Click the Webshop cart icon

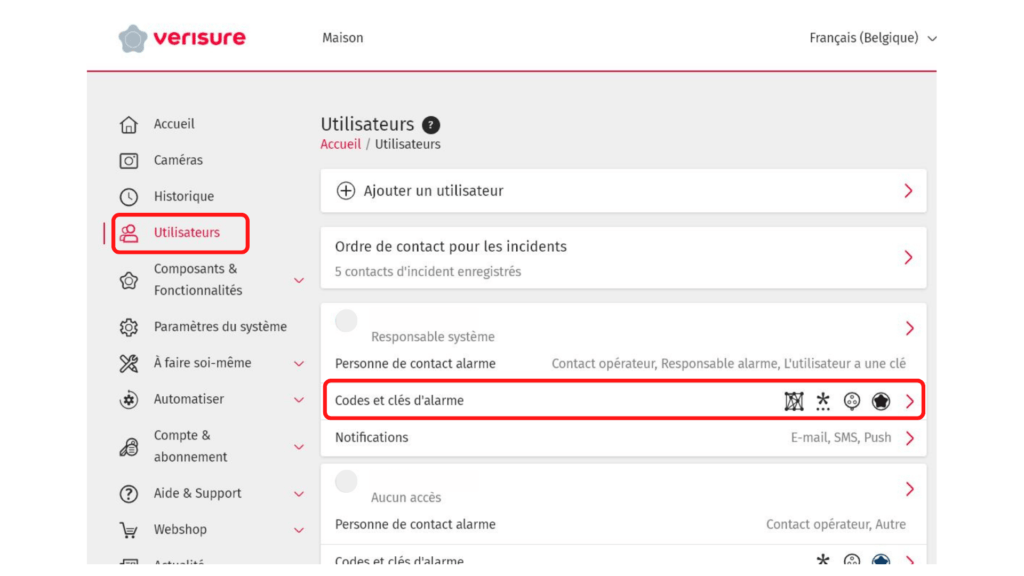click(129, 530)
